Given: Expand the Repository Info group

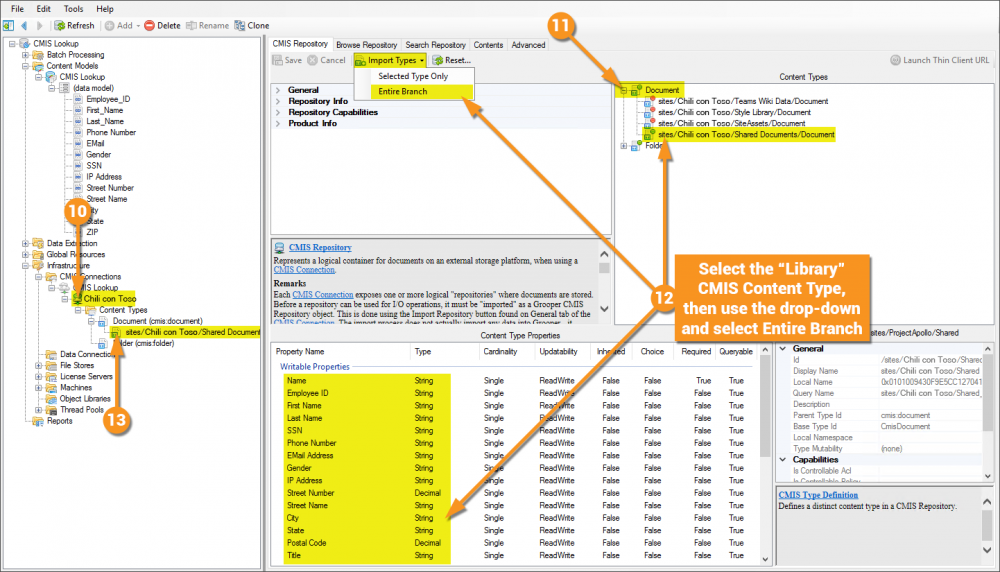Looking at the screenshot, I should [x=278, y=101].
